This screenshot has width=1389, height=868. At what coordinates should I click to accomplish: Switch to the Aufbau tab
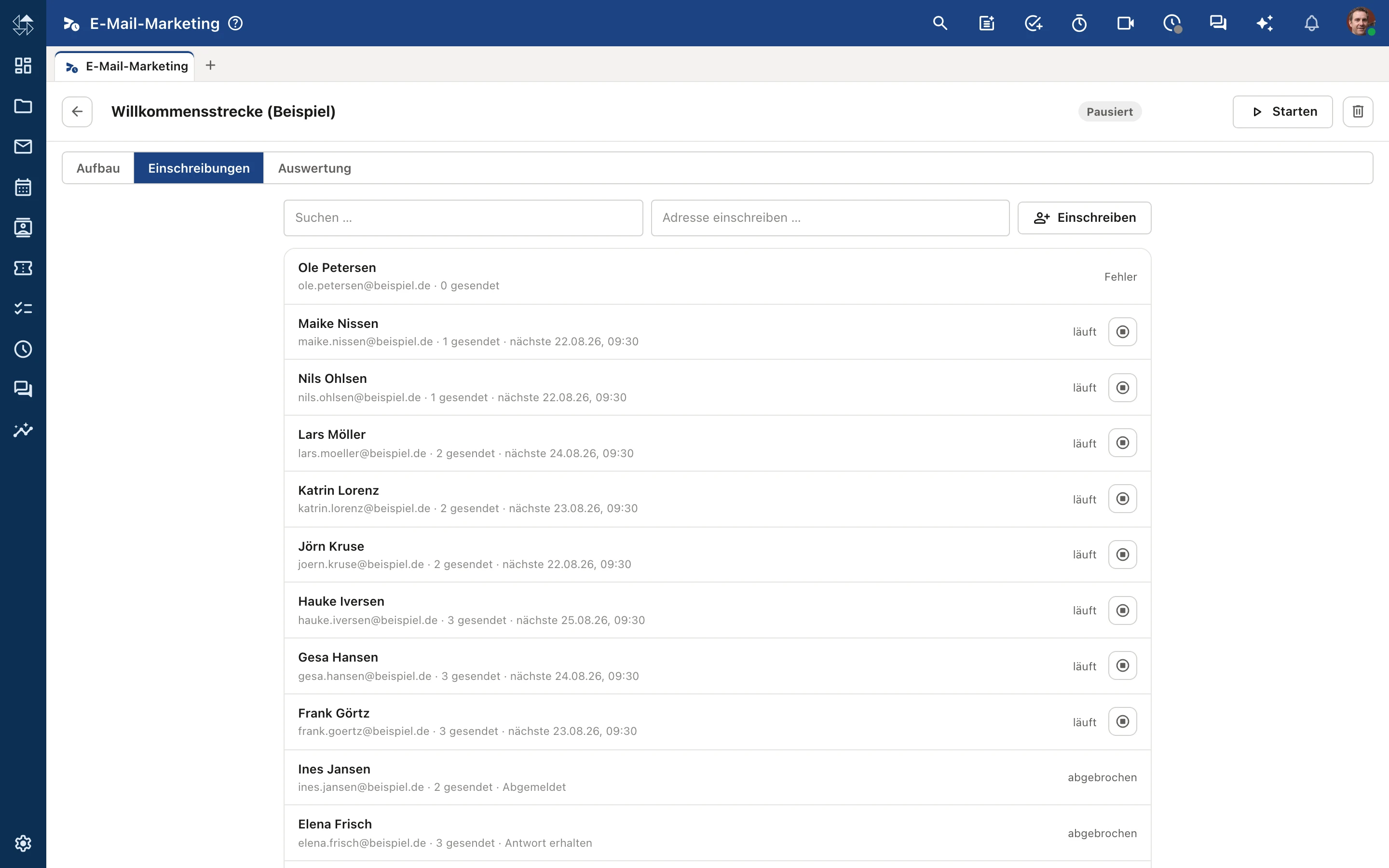[98, 168]
